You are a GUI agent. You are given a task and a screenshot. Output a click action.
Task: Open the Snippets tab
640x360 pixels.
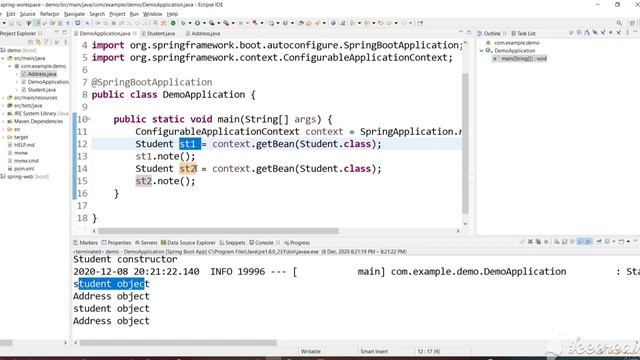(x=233, y=242)
